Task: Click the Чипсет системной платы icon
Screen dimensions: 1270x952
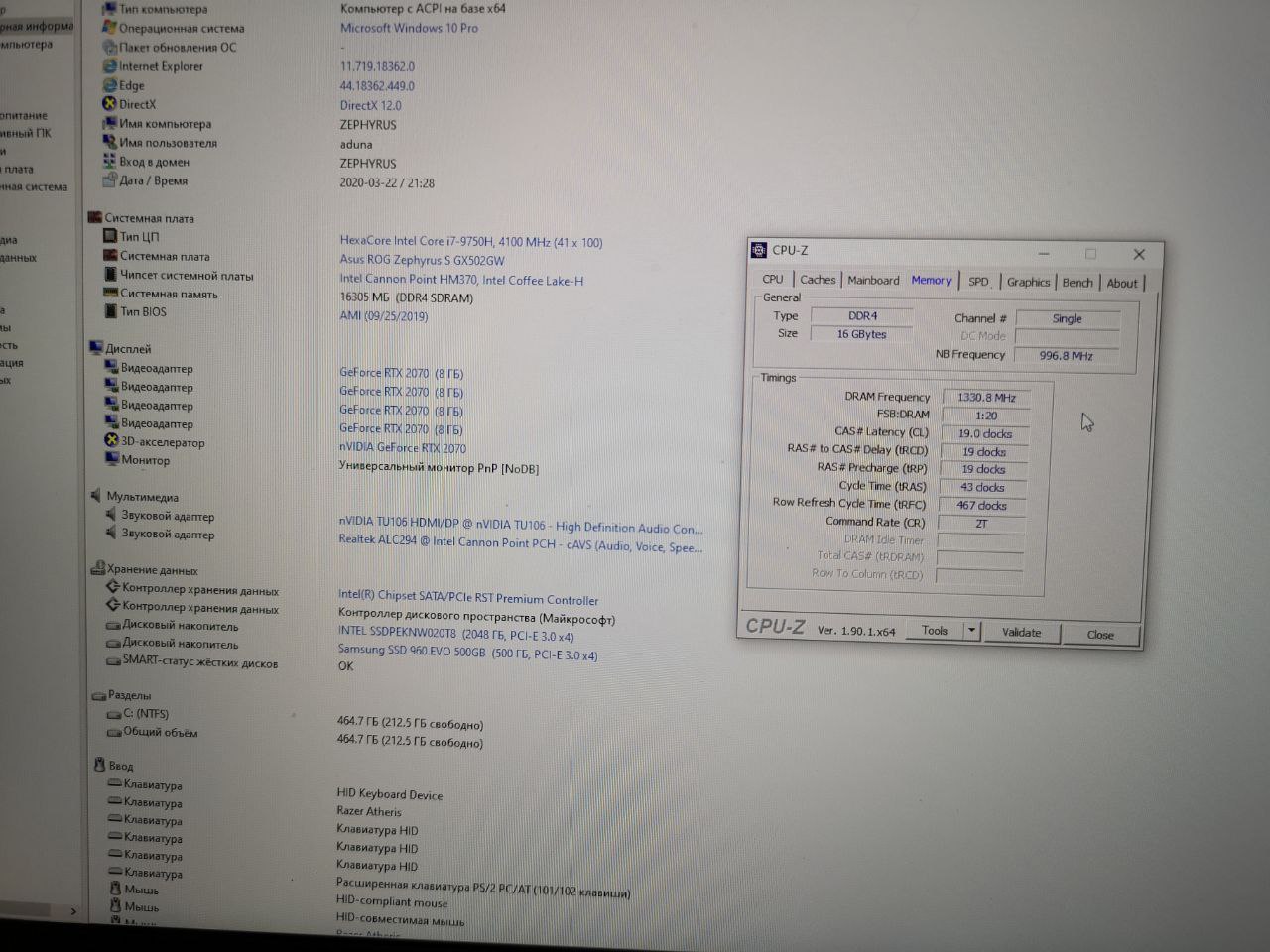Action: 111,275
